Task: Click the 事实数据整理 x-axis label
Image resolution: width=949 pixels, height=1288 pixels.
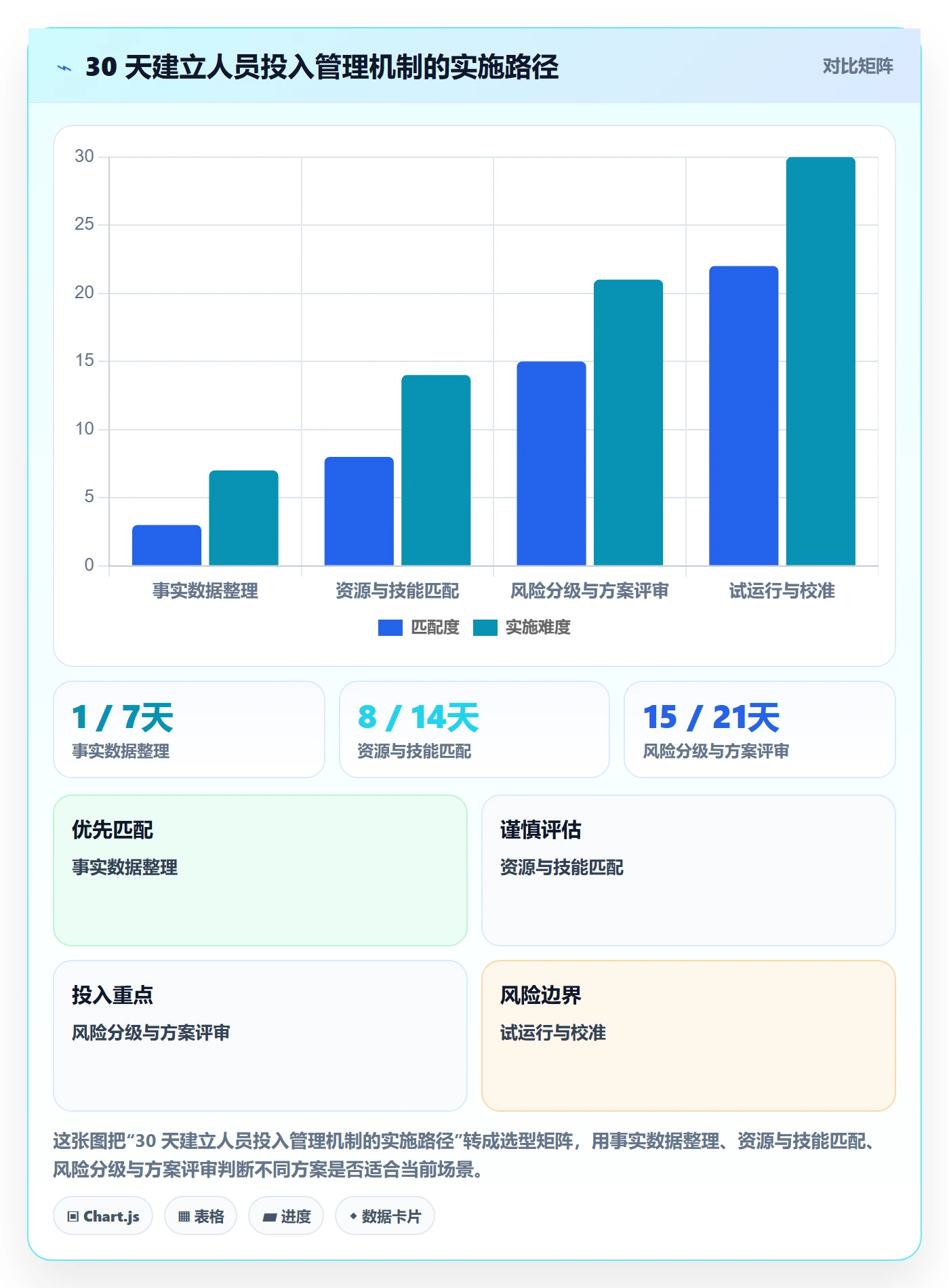Action: (x=205, y=591)
